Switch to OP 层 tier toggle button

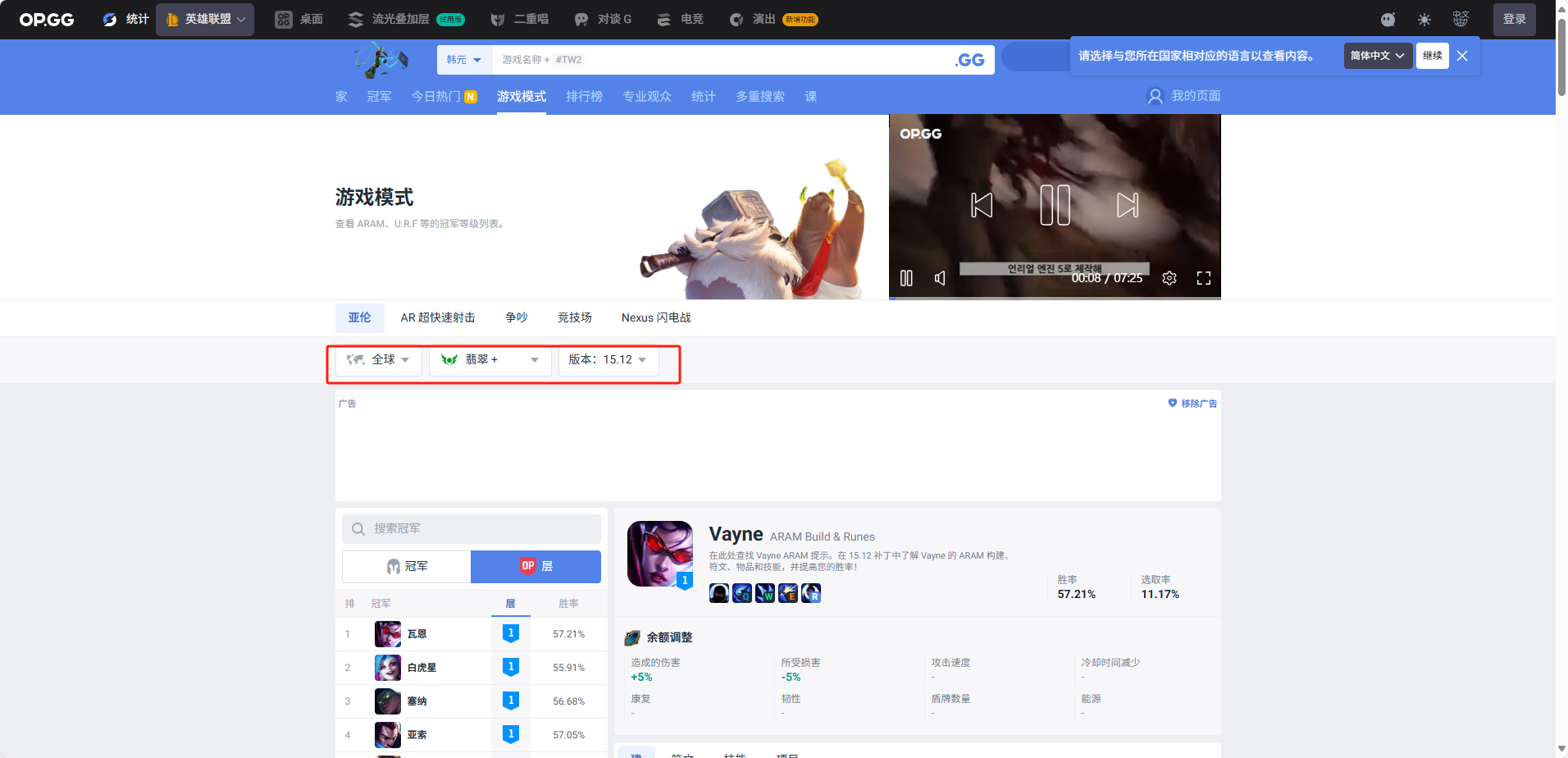[536, 567]
